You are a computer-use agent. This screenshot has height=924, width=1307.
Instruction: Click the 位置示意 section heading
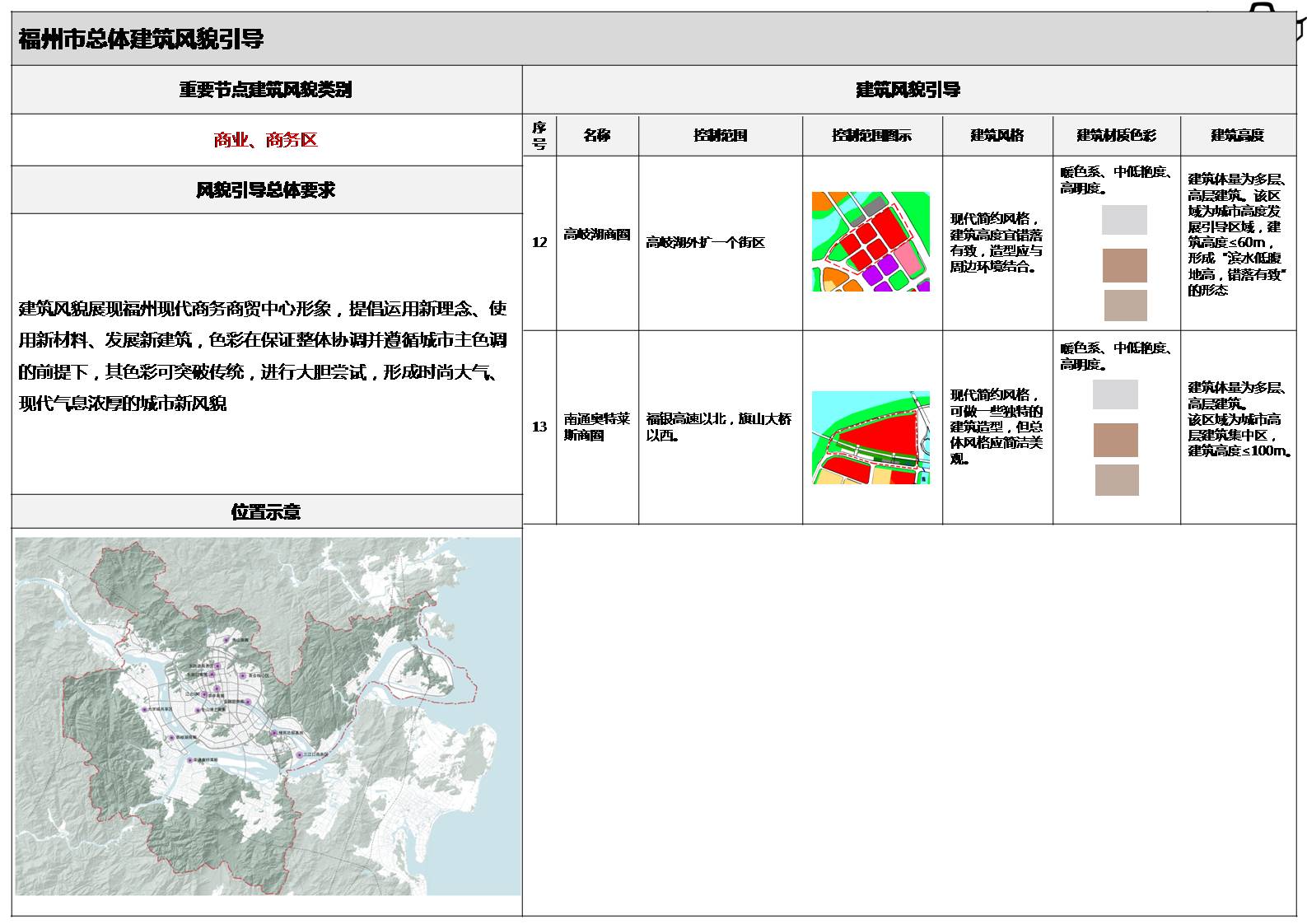(x=266, y=511)
